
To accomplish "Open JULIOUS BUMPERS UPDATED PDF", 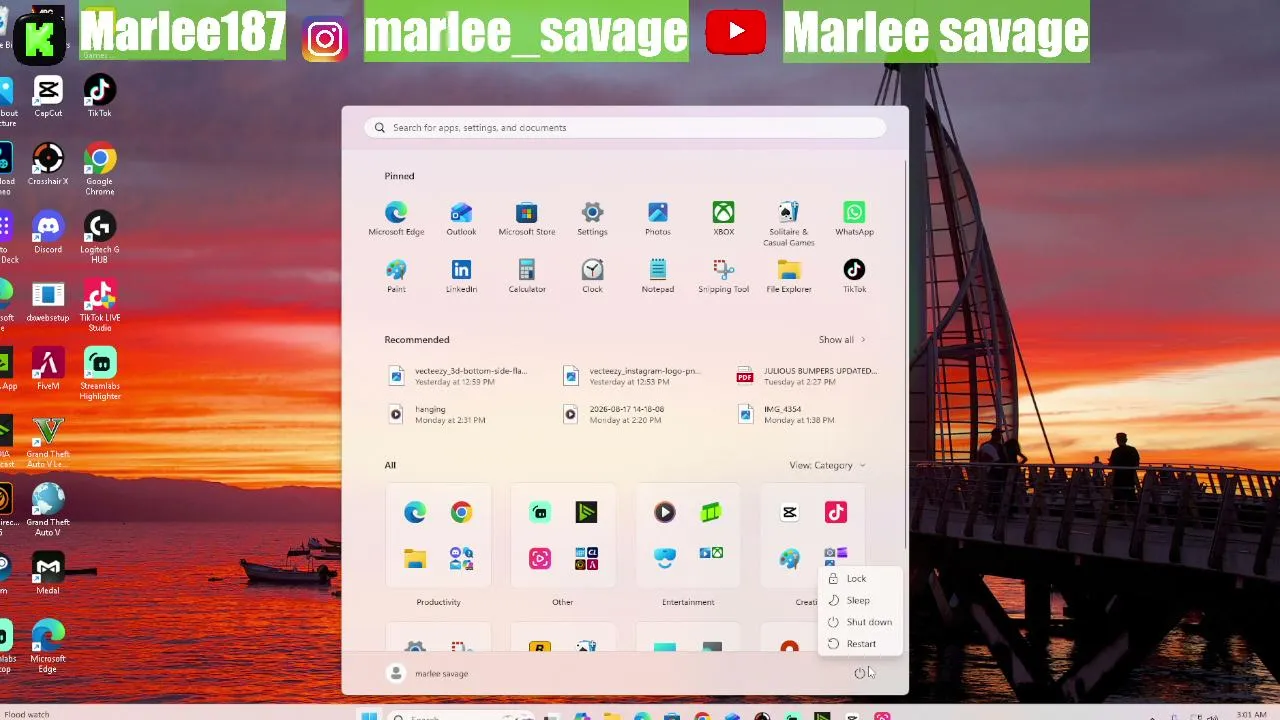I will point(807,376).
